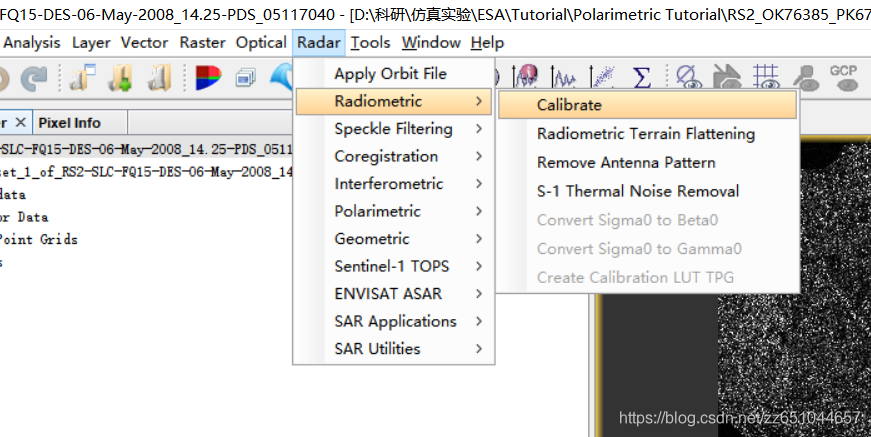The image size is (871, 437).
Task: Open Information histogram icon with red ball
Action: pyautogui.click(x=525, y=76)
